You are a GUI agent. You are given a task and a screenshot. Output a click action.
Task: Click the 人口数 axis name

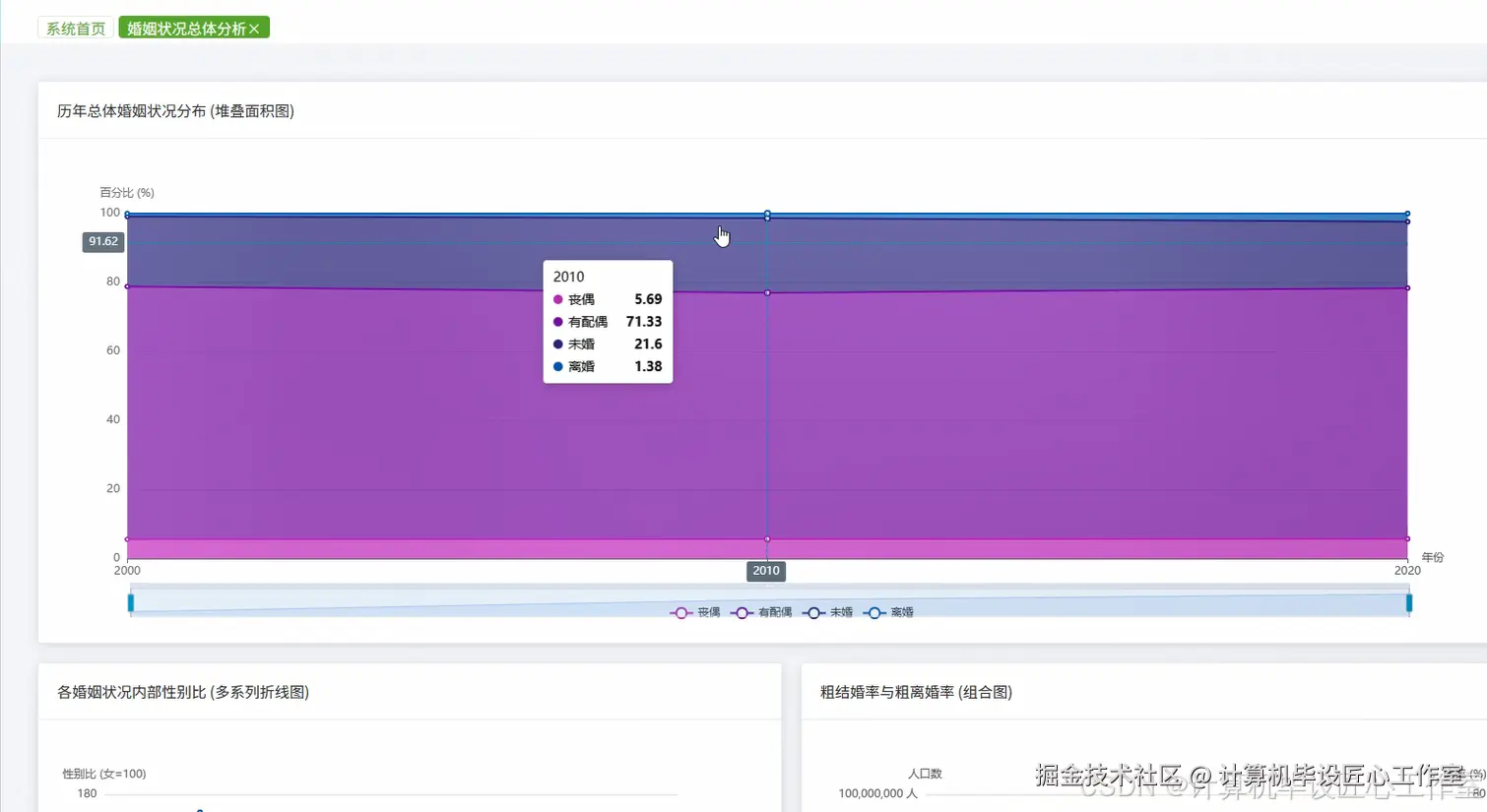point(925,774)
